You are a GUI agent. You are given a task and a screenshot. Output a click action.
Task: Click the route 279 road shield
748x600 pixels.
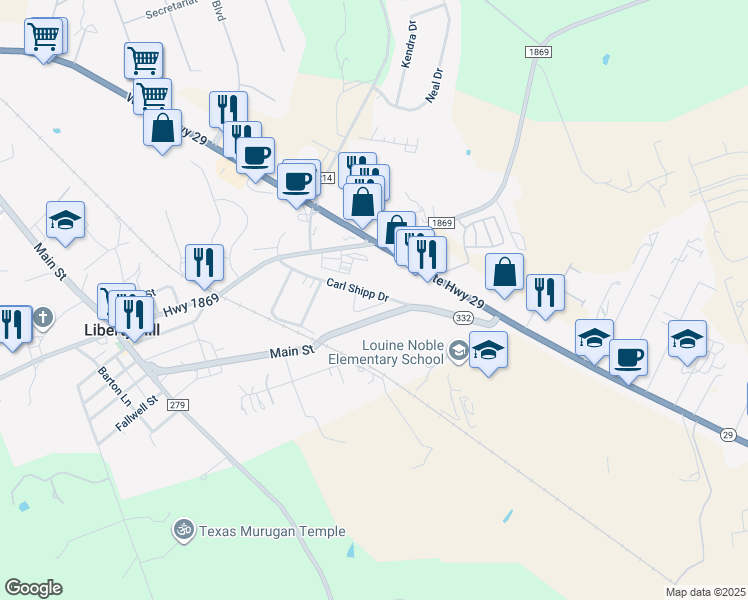click(177, 405)
